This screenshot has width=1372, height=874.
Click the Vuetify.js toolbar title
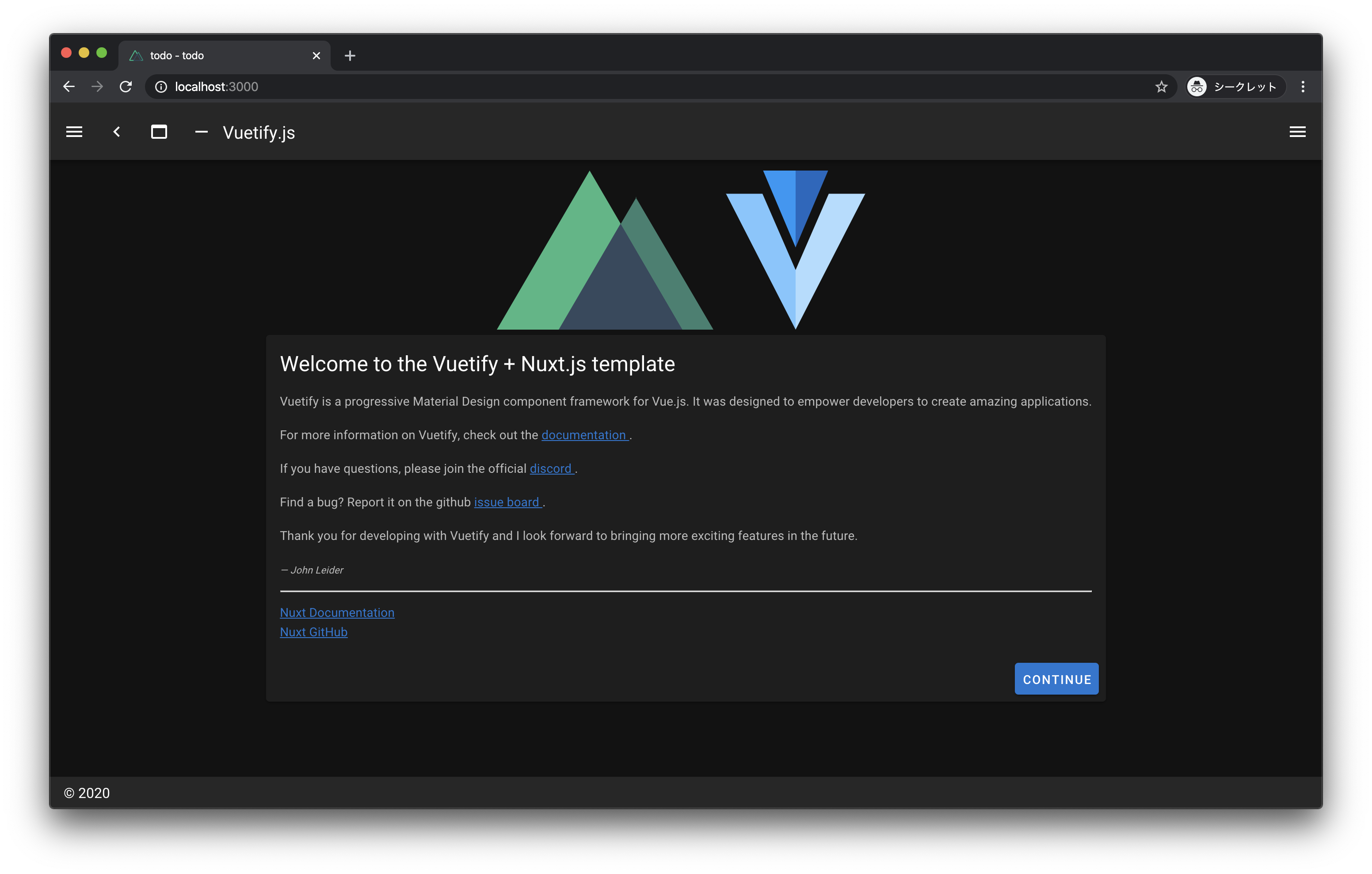point(259,132)
